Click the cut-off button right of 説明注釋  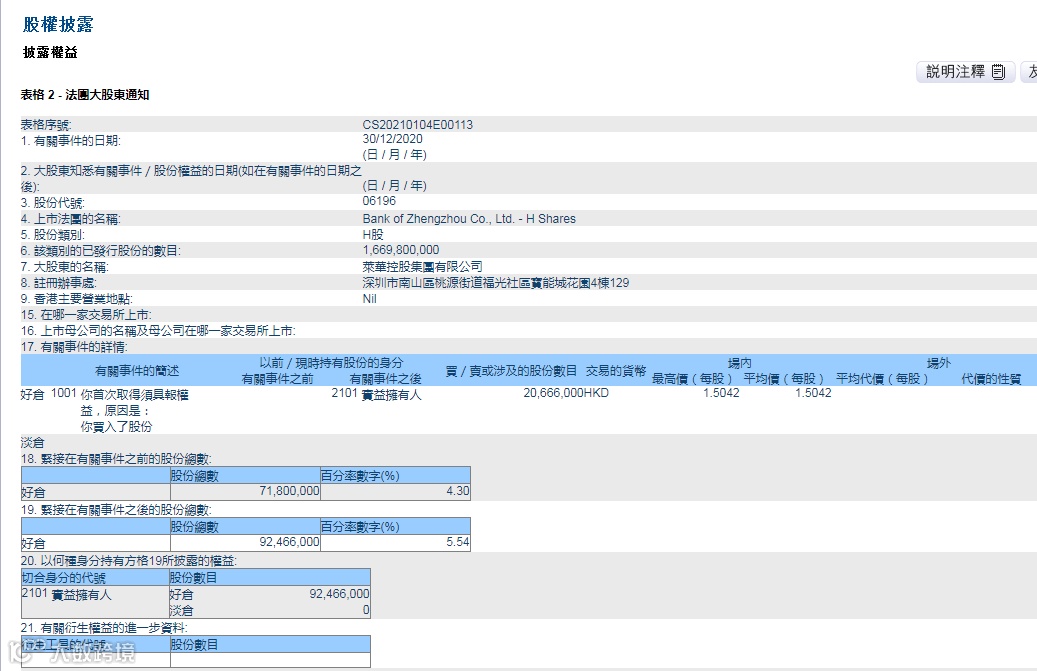coord(1030,71)
